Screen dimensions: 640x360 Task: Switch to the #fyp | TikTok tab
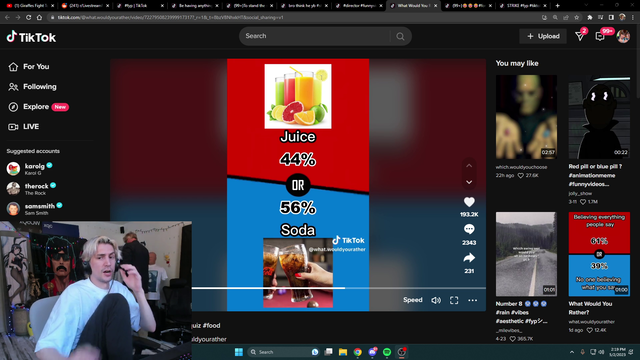click(140, 6)
